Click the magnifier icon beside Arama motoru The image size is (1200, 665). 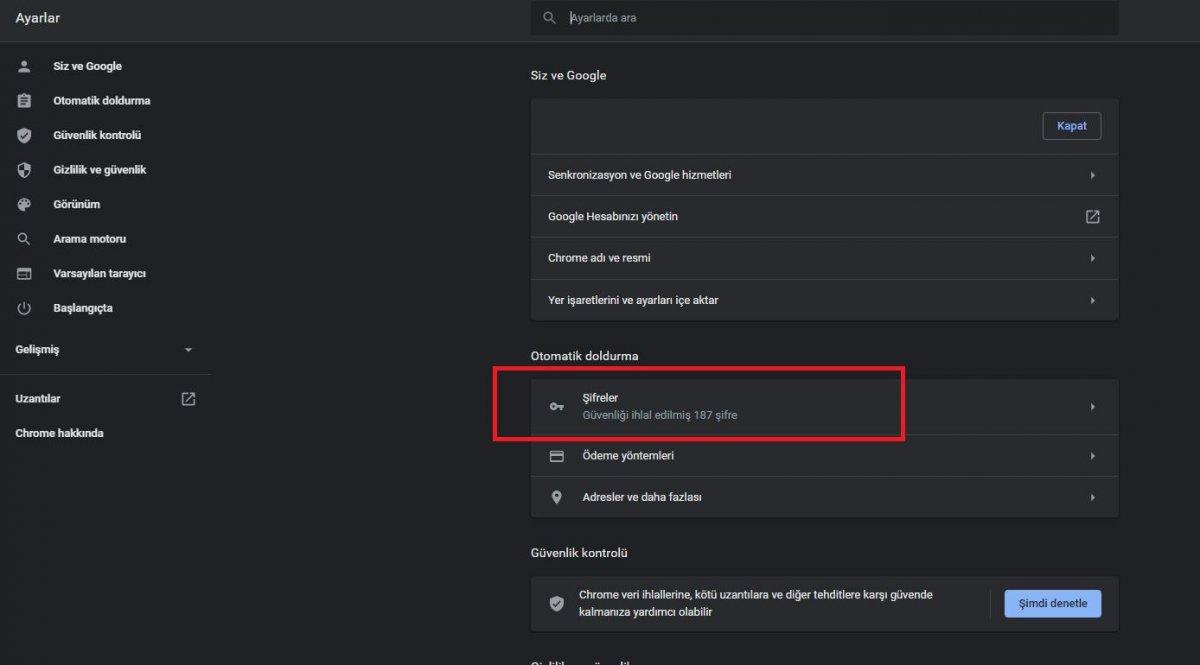(24, 239)
